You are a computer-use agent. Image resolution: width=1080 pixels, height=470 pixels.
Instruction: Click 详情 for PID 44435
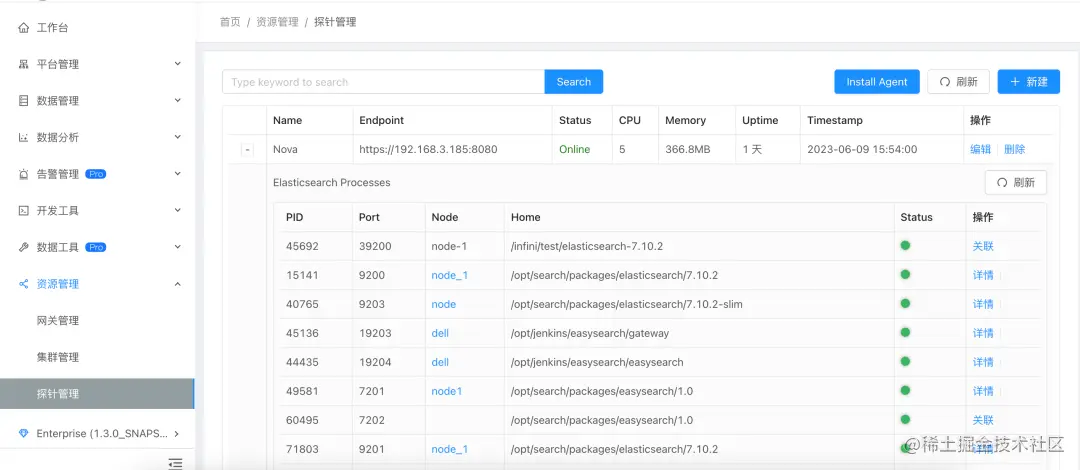tap(983, 362)
